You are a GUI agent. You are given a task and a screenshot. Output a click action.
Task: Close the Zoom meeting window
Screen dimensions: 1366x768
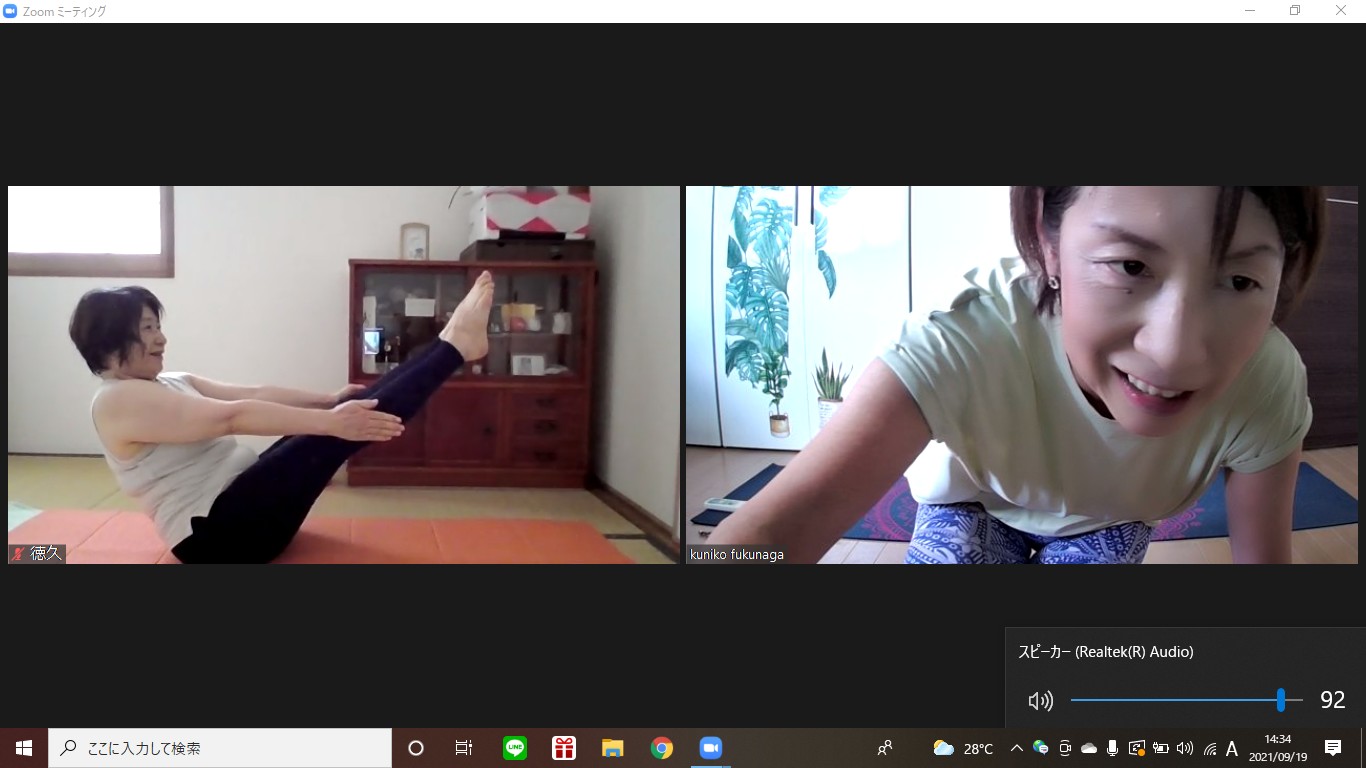pyautogui.click(x=1341, y=11)
